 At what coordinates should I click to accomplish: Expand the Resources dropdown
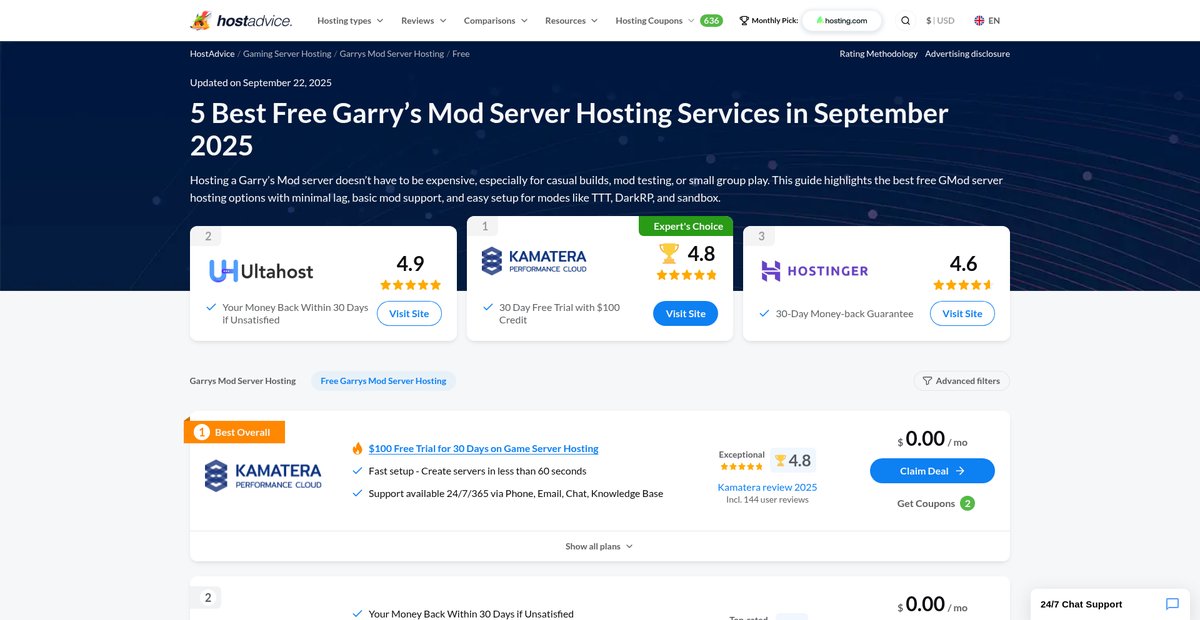click(571, 20)
